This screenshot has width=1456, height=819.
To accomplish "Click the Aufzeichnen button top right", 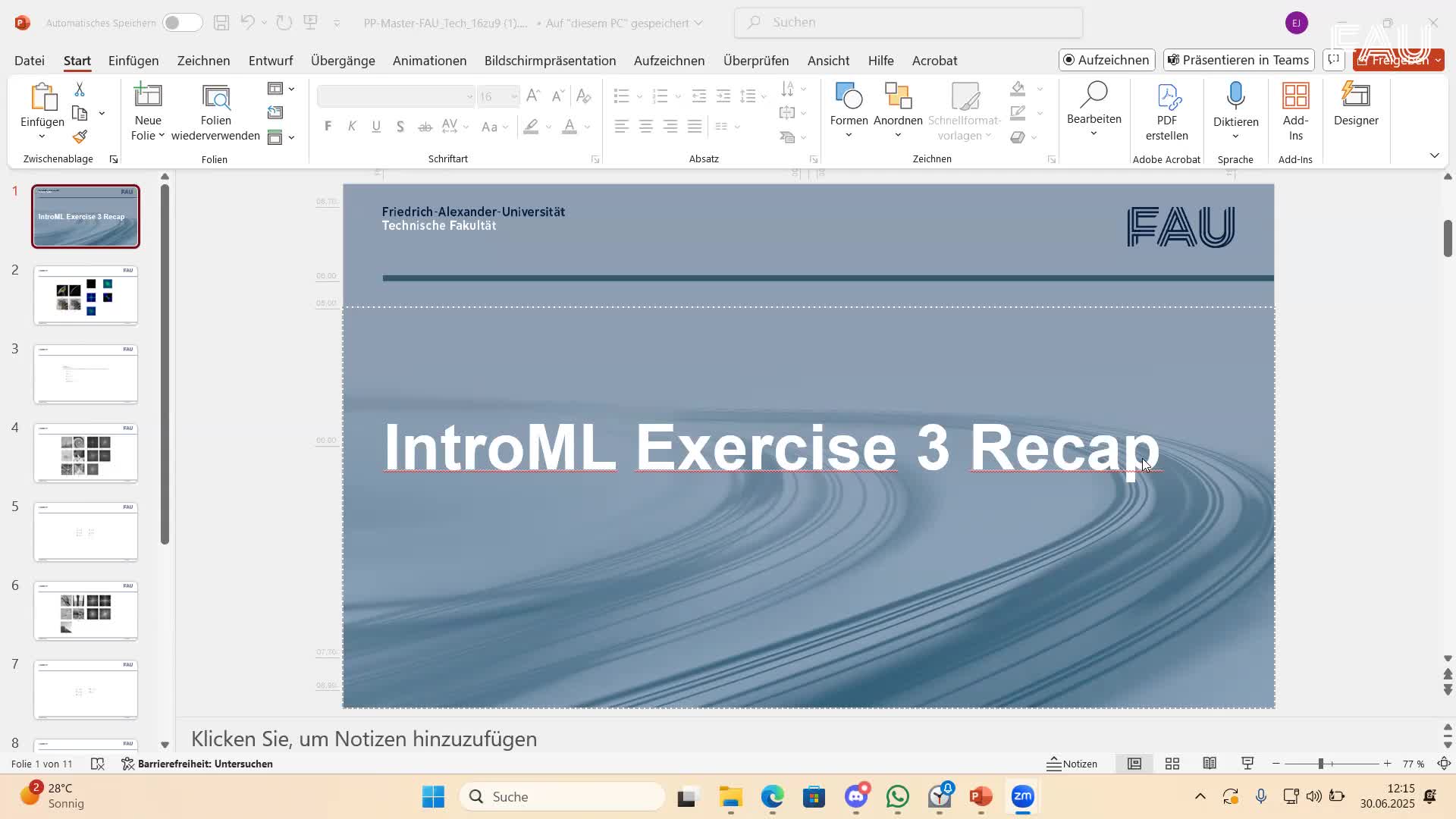I will [x=1106, y=60].
